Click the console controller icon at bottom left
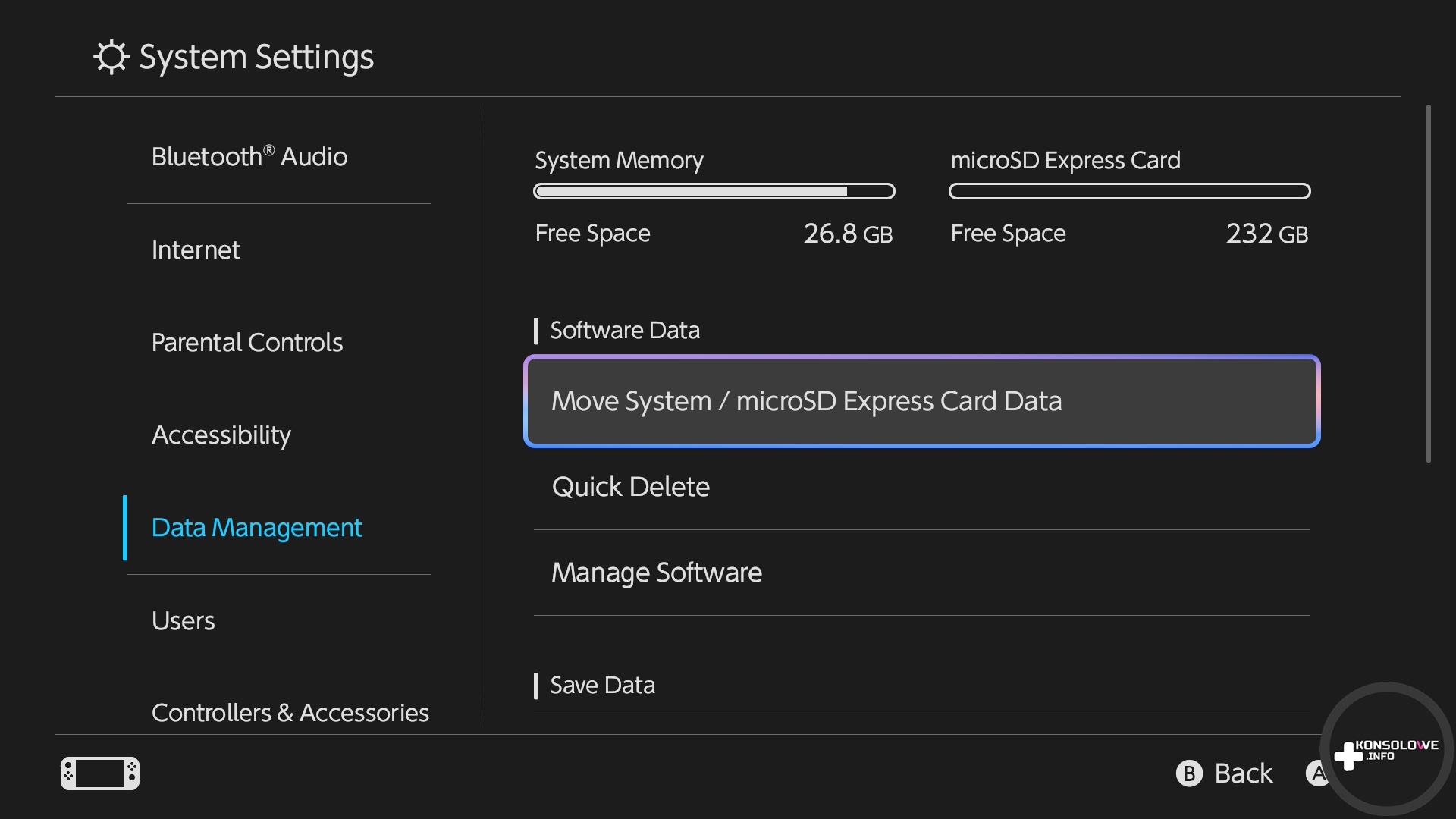The width and height of the screenshot is (1456, 819). click(x=100, y=773)
